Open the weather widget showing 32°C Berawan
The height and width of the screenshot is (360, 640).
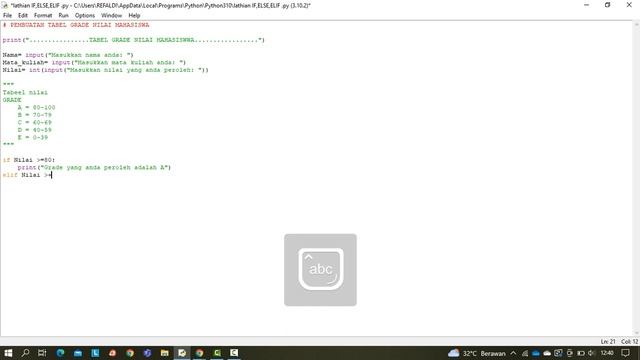point(477,353)
